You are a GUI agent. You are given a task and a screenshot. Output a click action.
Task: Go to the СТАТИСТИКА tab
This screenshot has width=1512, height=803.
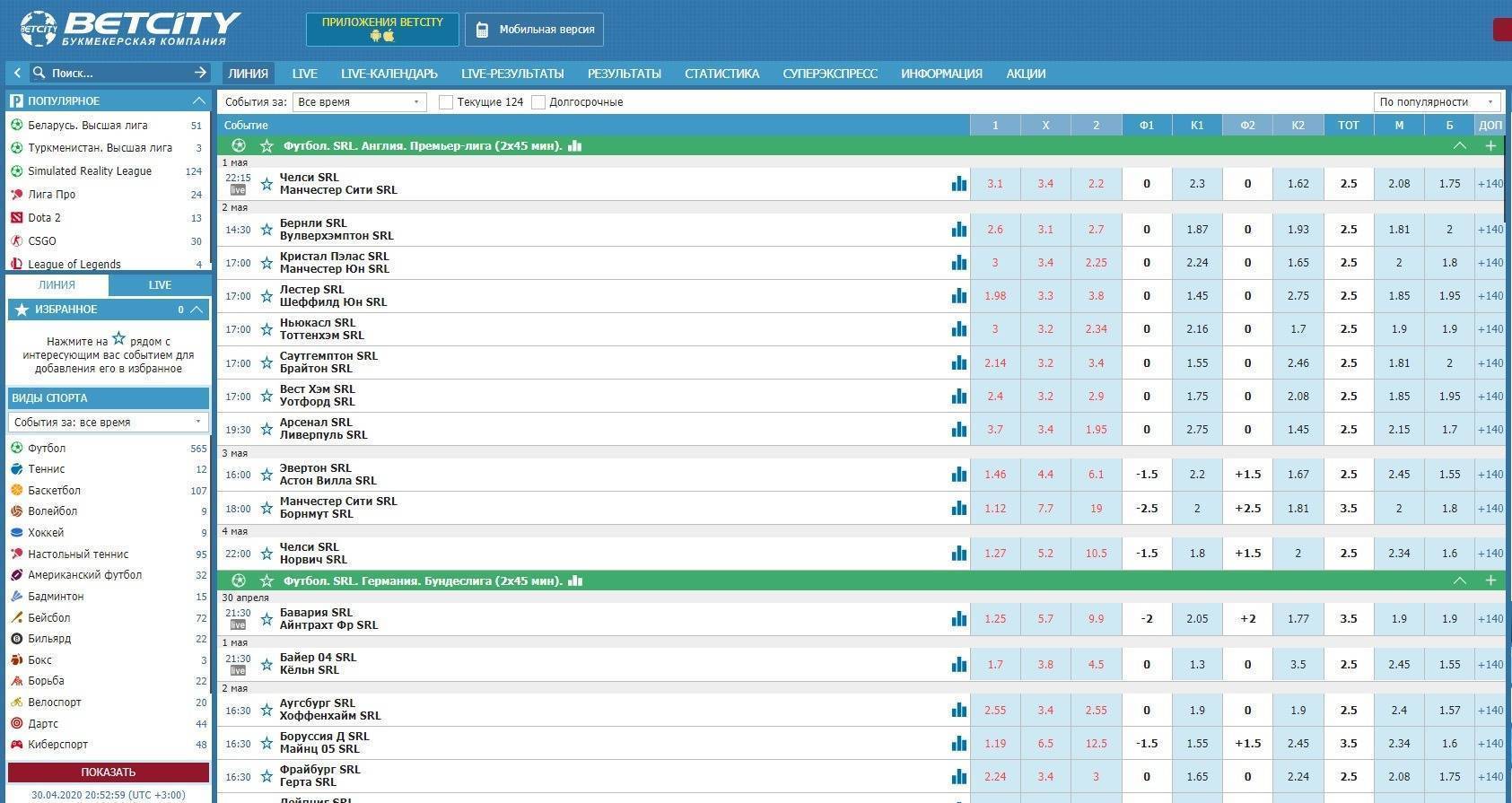click(721, 74)
